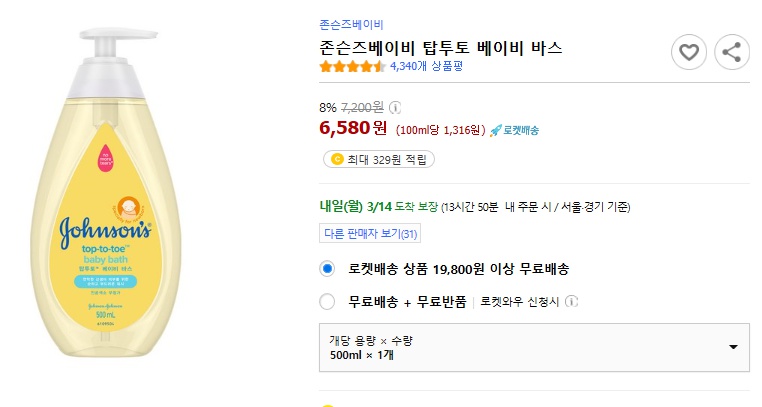Screen dimensions: 762x407
Task: Click the red 6,580원 sale price
Action: pos(353,128)
